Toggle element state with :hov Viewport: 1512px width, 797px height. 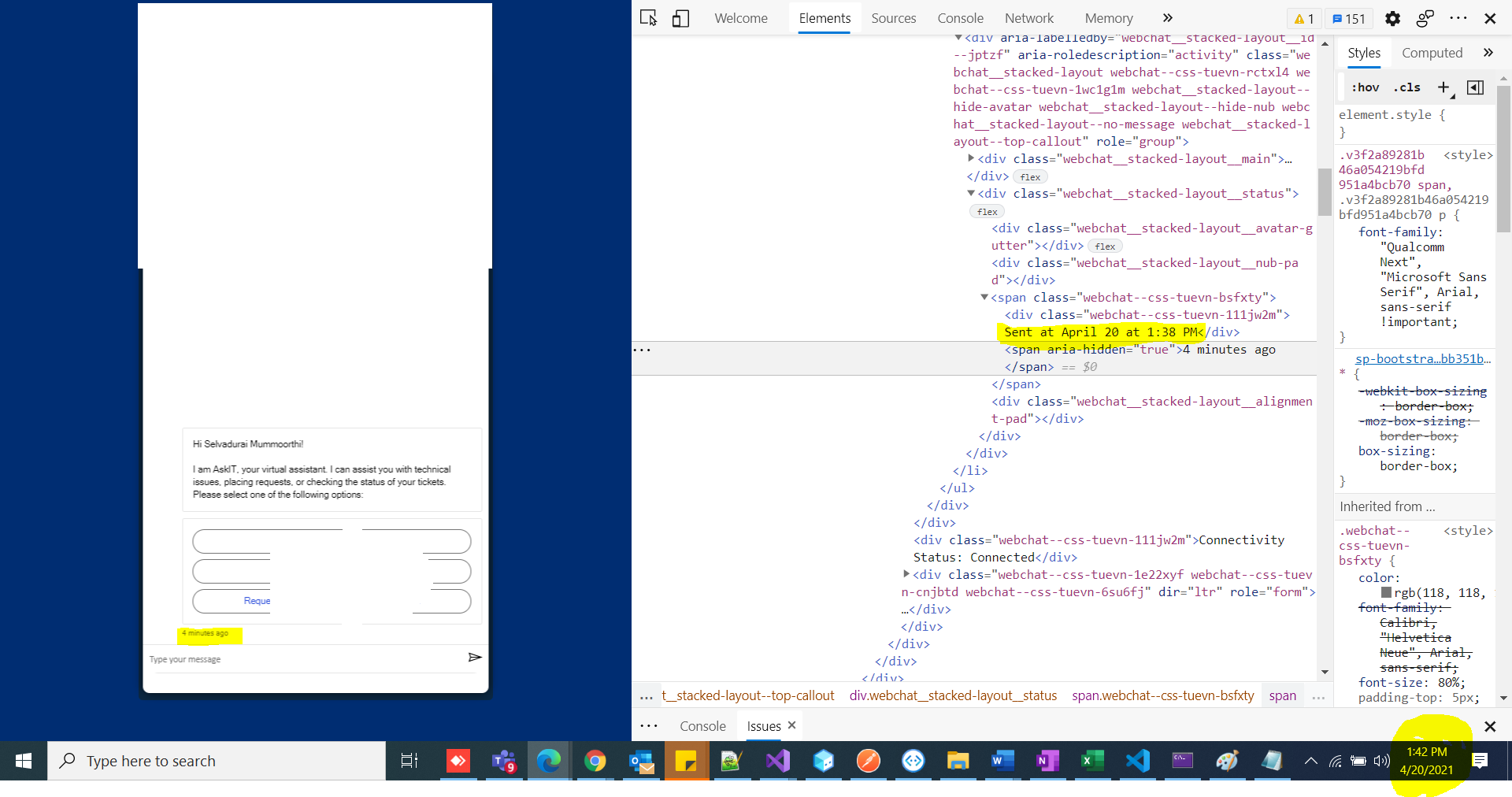coord(1365,87)
